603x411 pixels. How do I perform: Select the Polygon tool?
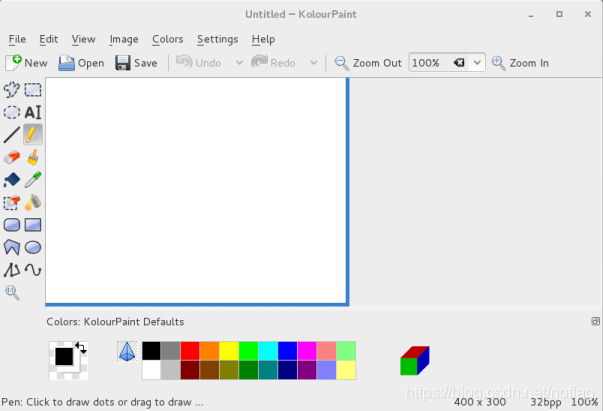(12, 247)
